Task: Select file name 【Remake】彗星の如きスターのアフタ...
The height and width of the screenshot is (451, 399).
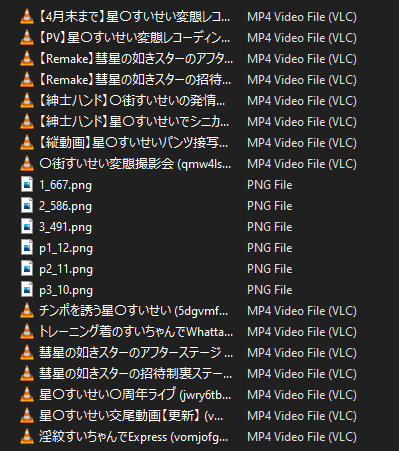Action: coord(136,59)
